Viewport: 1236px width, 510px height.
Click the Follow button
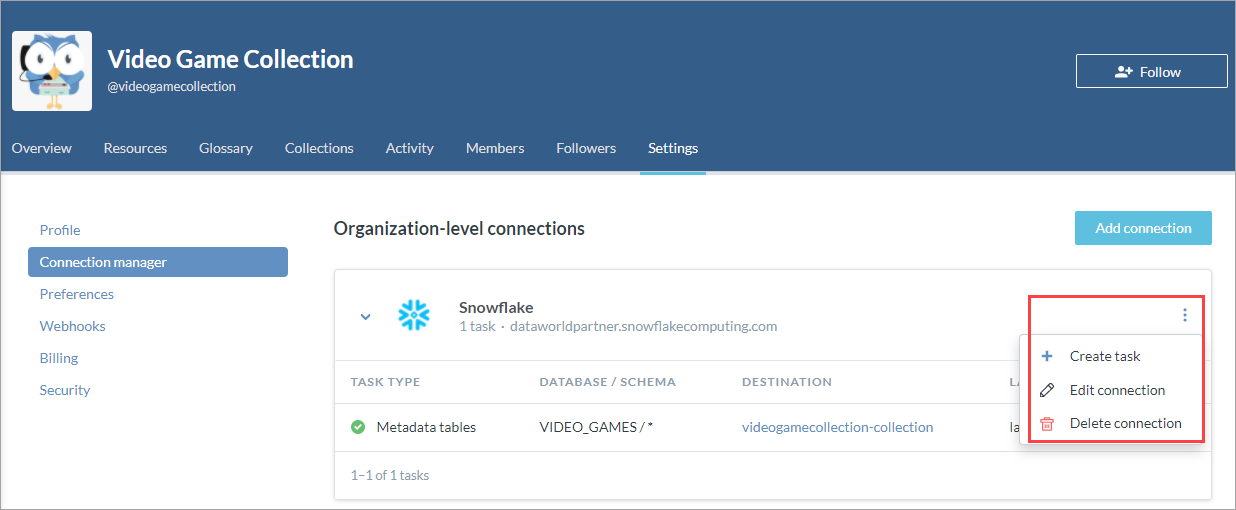(x=1151, y=72)
